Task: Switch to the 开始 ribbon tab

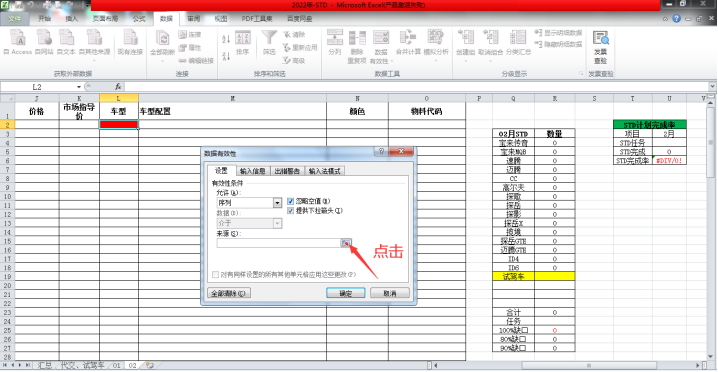Action: pyautogui.click(x=44, y=19)
